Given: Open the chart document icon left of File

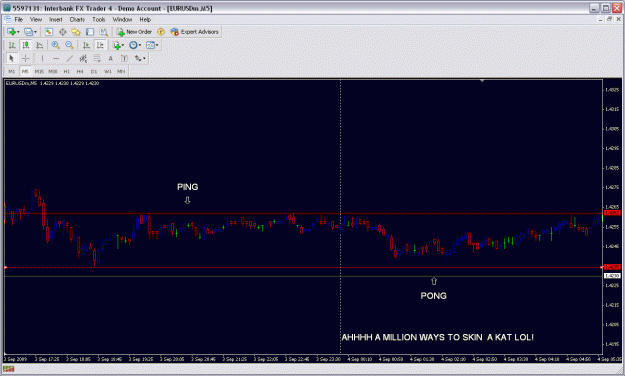Looking at the screenshot, I should coord(8,19).
